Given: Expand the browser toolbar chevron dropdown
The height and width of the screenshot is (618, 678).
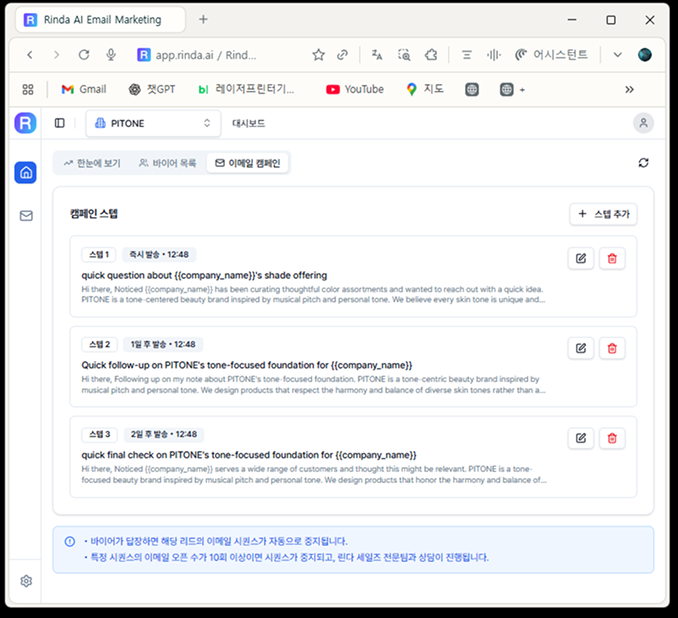Looking at the screenshot, I should tap(617, 55).
